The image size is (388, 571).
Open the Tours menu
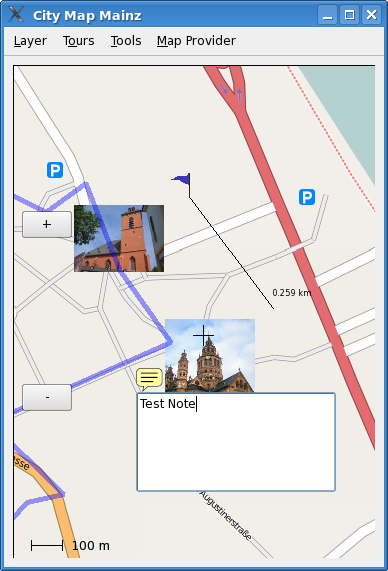[x=79, y=41]
